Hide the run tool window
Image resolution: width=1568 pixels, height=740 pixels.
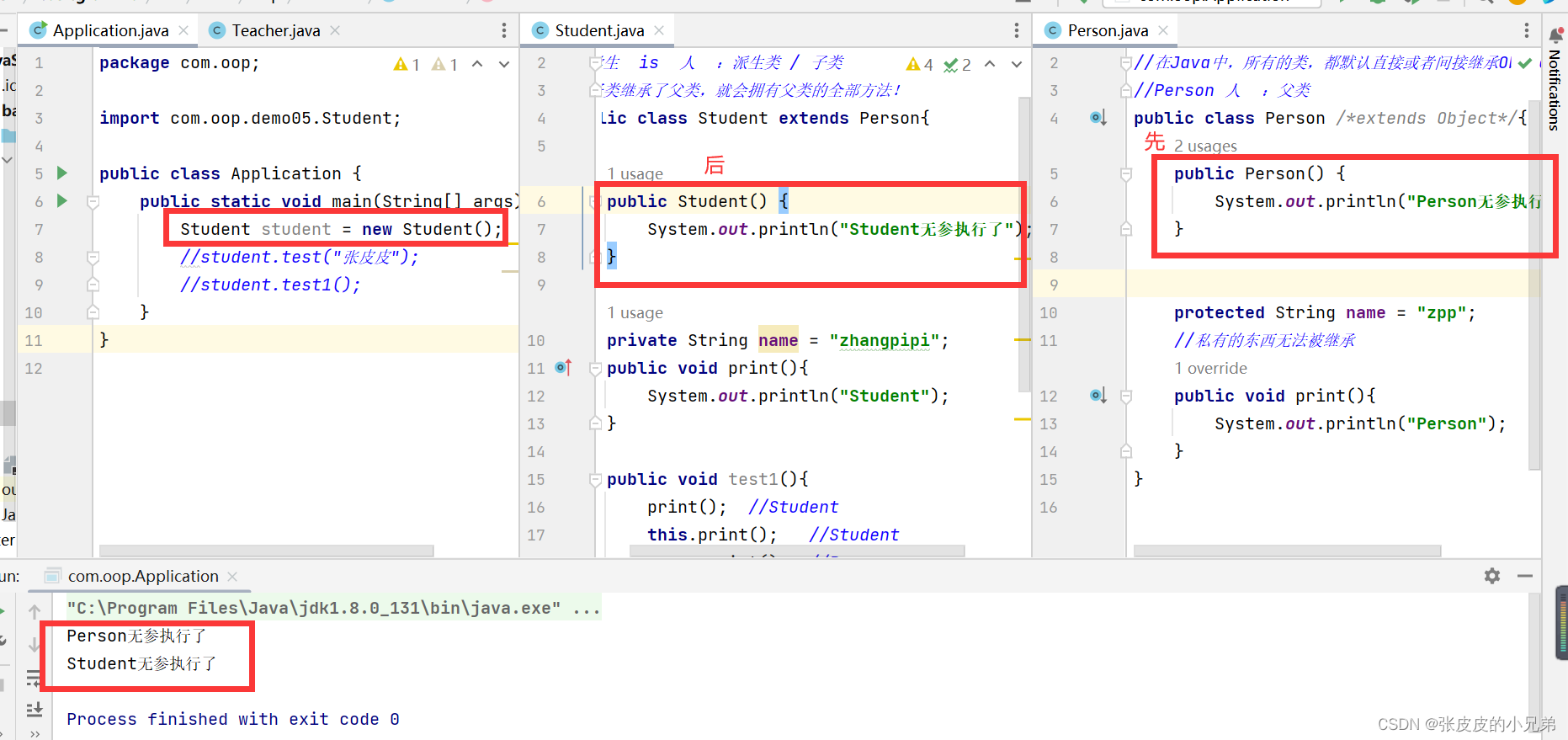point(1525,576)
